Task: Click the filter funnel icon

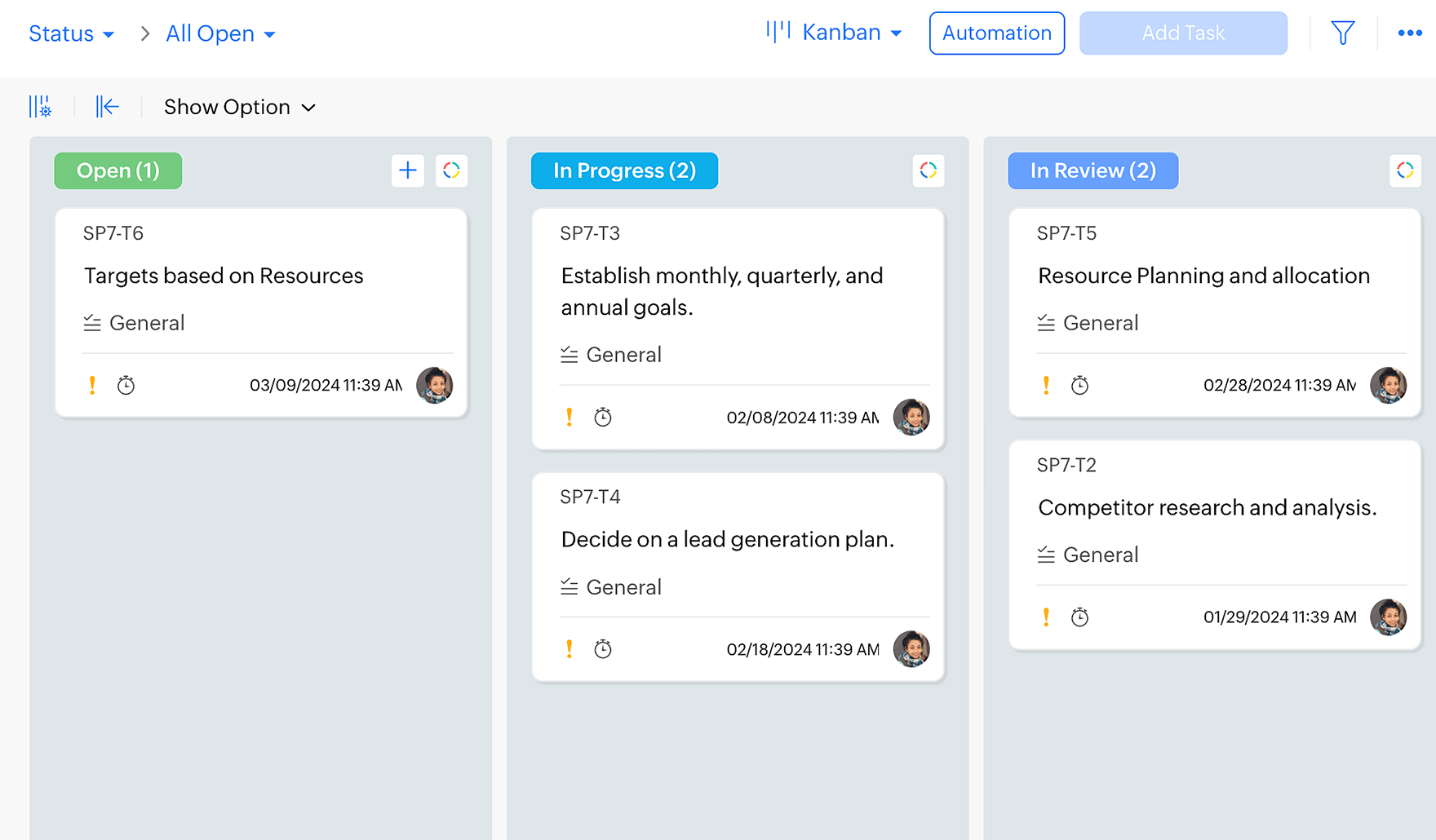Action: click(x=1342, y=33)
